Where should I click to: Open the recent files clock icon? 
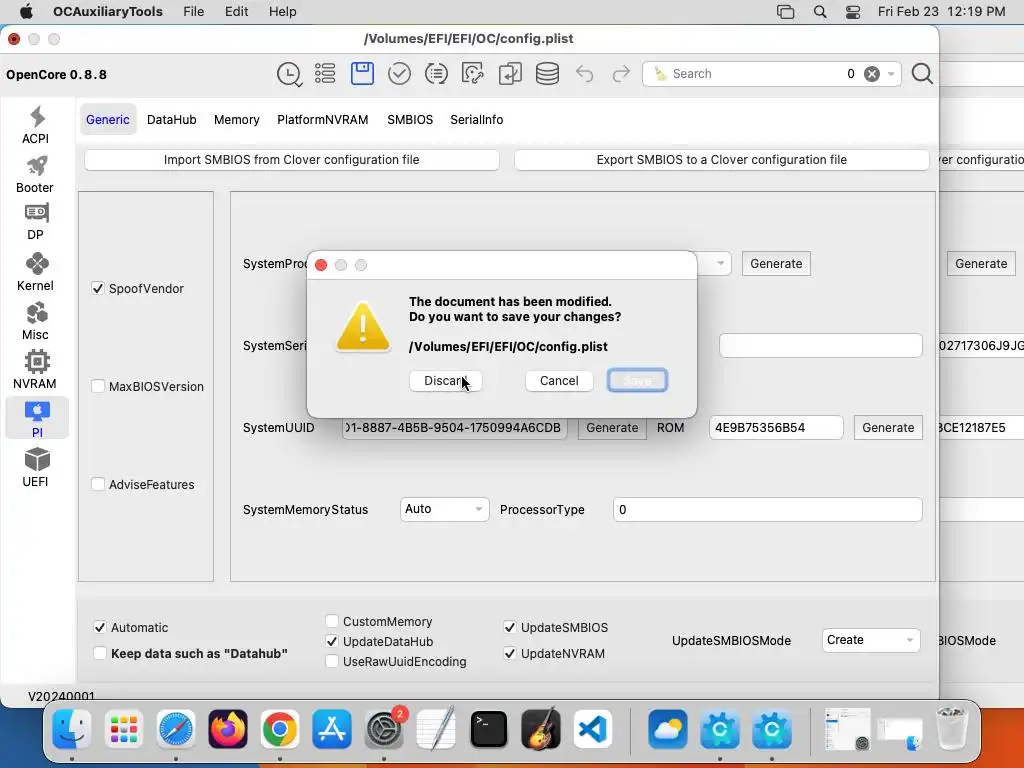[x=289, y=74]
